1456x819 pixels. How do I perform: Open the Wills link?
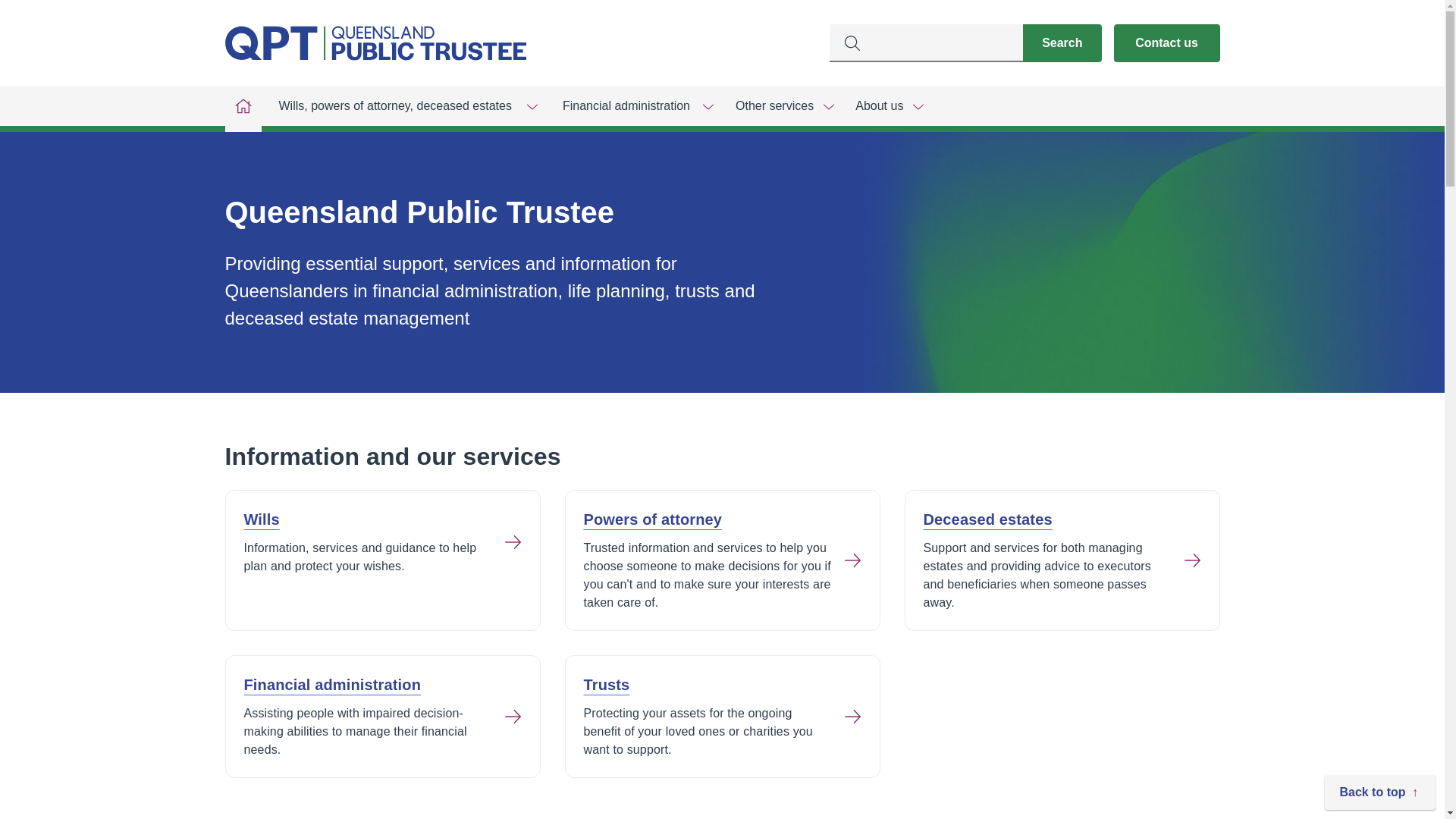tap(262, 520)
